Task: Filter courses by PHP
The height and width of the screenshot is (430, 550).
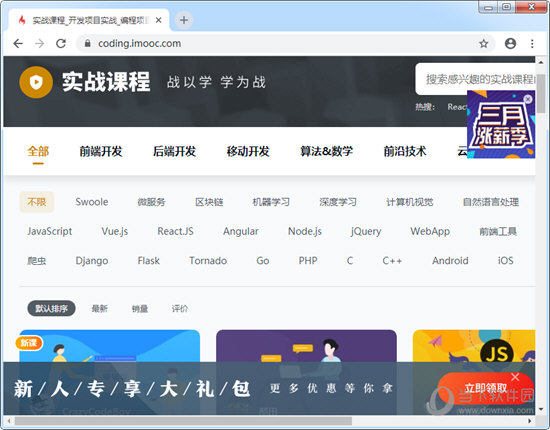Action: tap(308, 261)
